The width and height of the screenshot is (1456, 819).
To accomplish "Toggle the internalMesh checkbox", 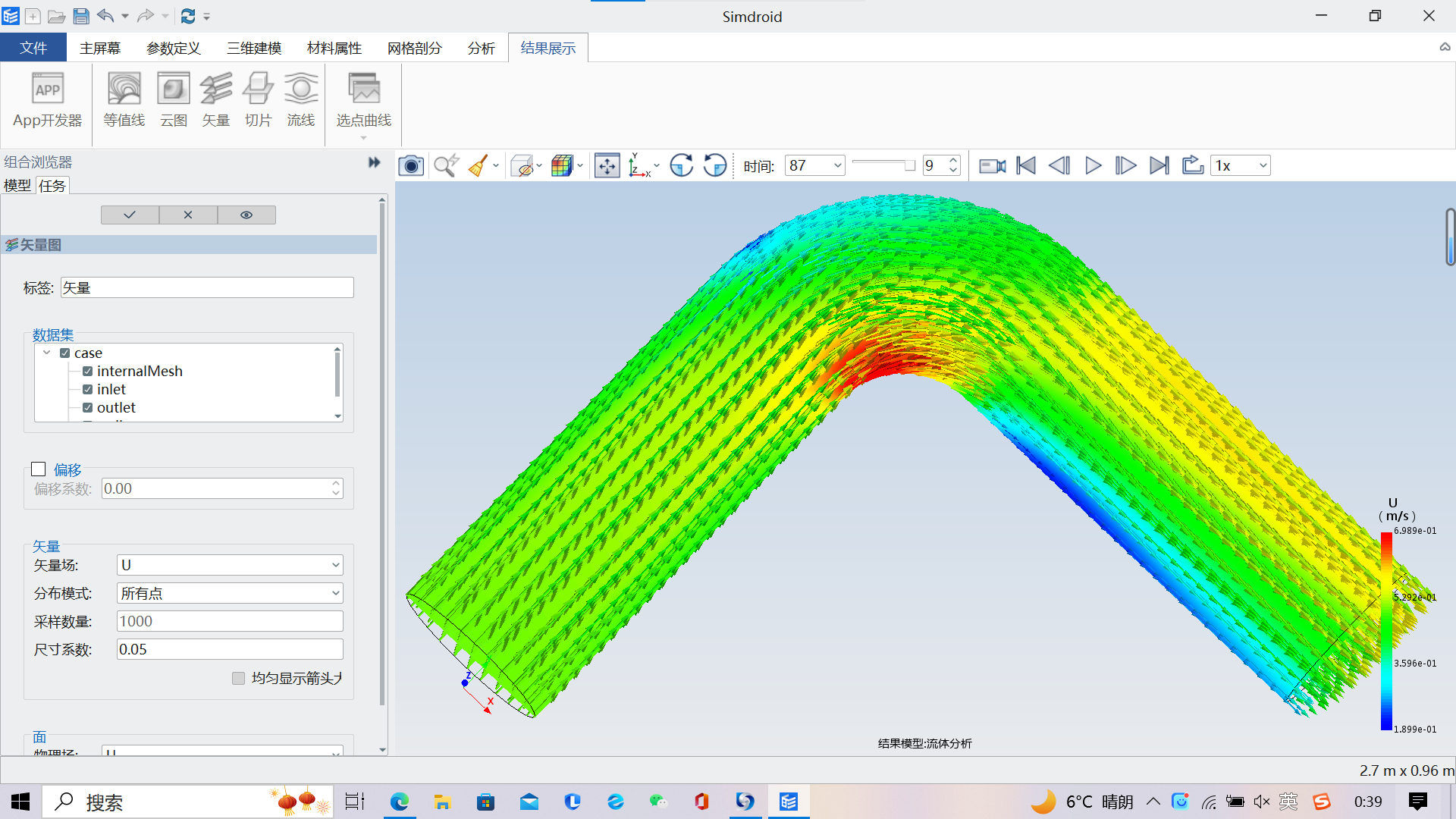I will tap(88, 372).
